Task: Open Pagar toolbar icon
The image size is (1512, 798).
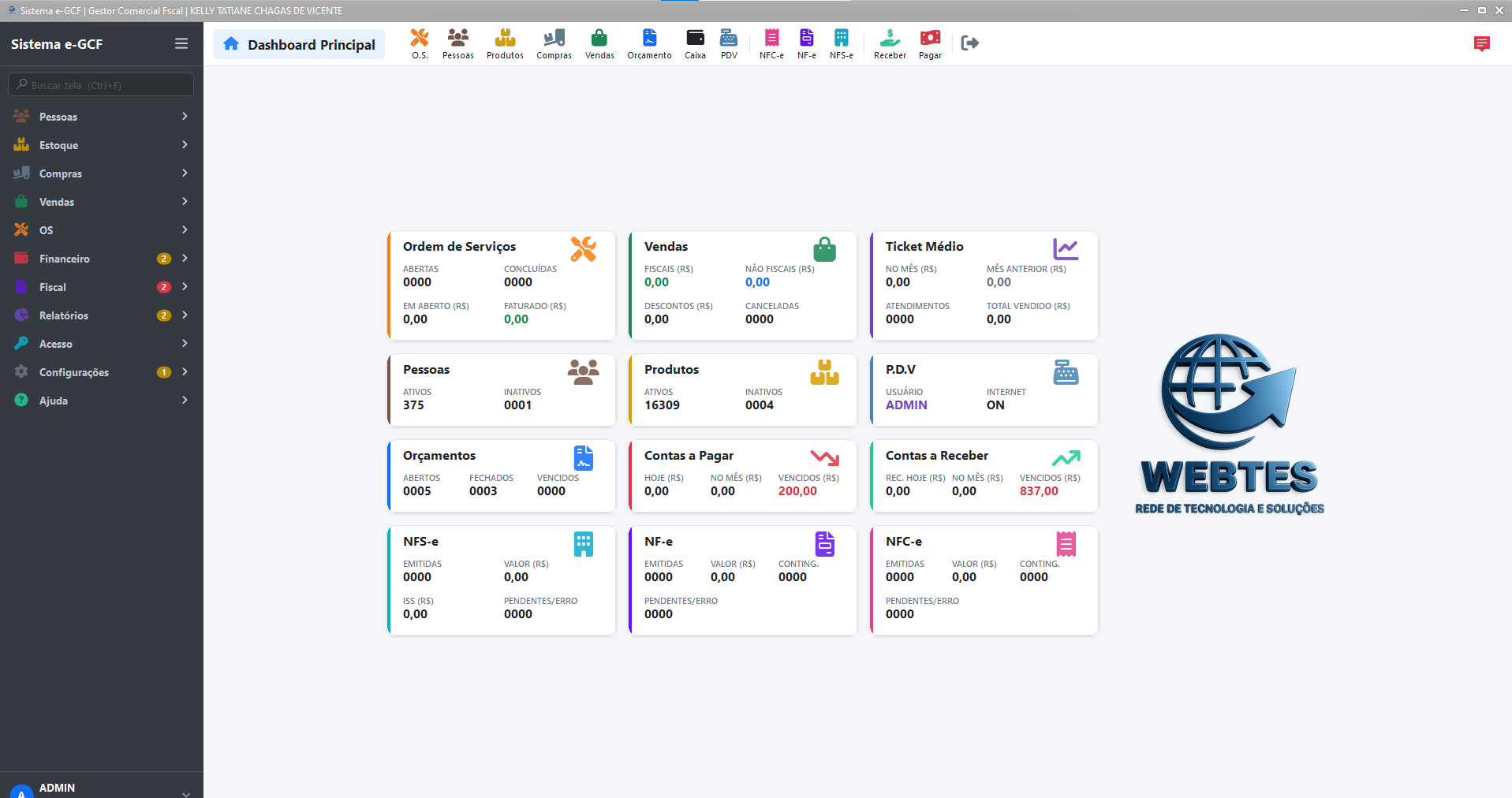Action: [x=930, y=44]
